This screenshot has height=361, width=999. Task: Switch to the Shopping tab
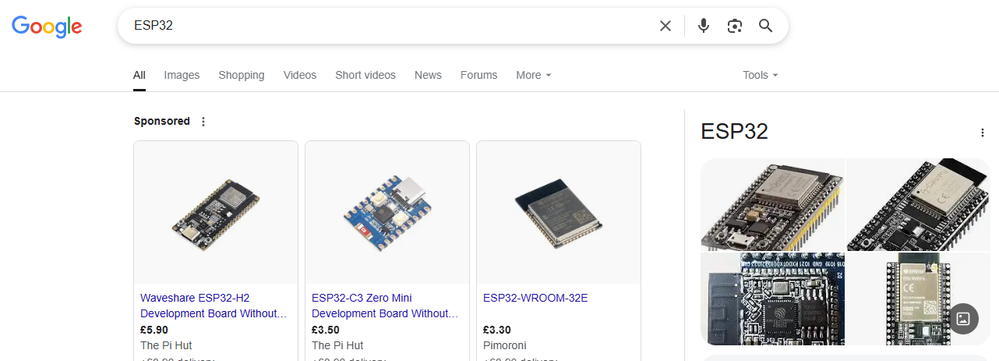241,75
